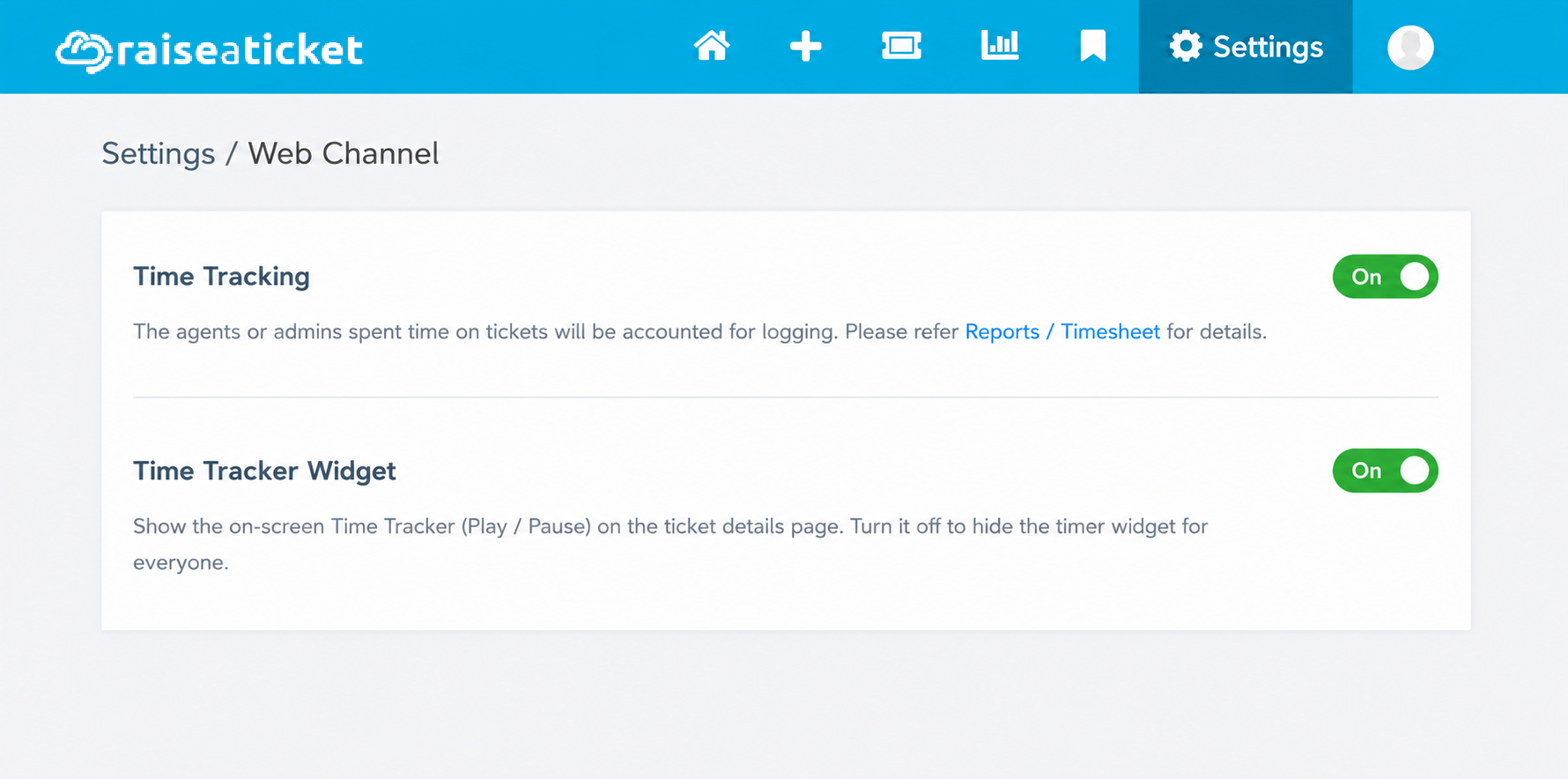
Task: Turn off the Time Tracking toggle
Action: (x=1385, y=277)
